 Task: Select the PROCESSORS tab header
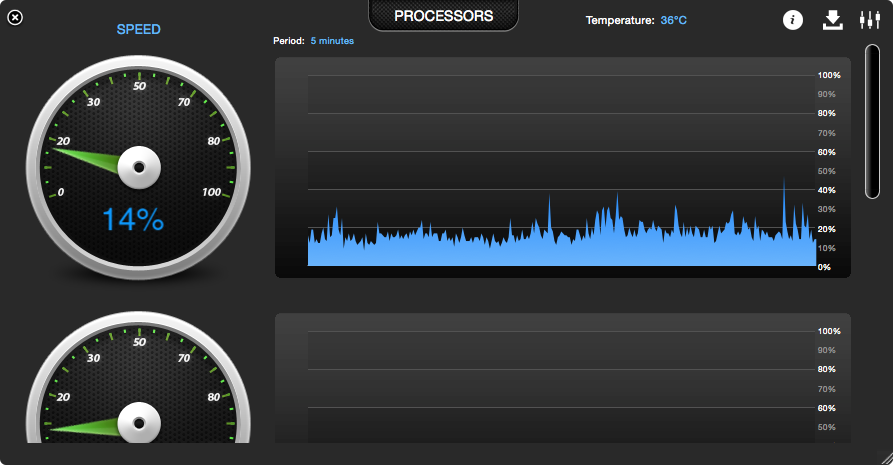click(444, 16)
